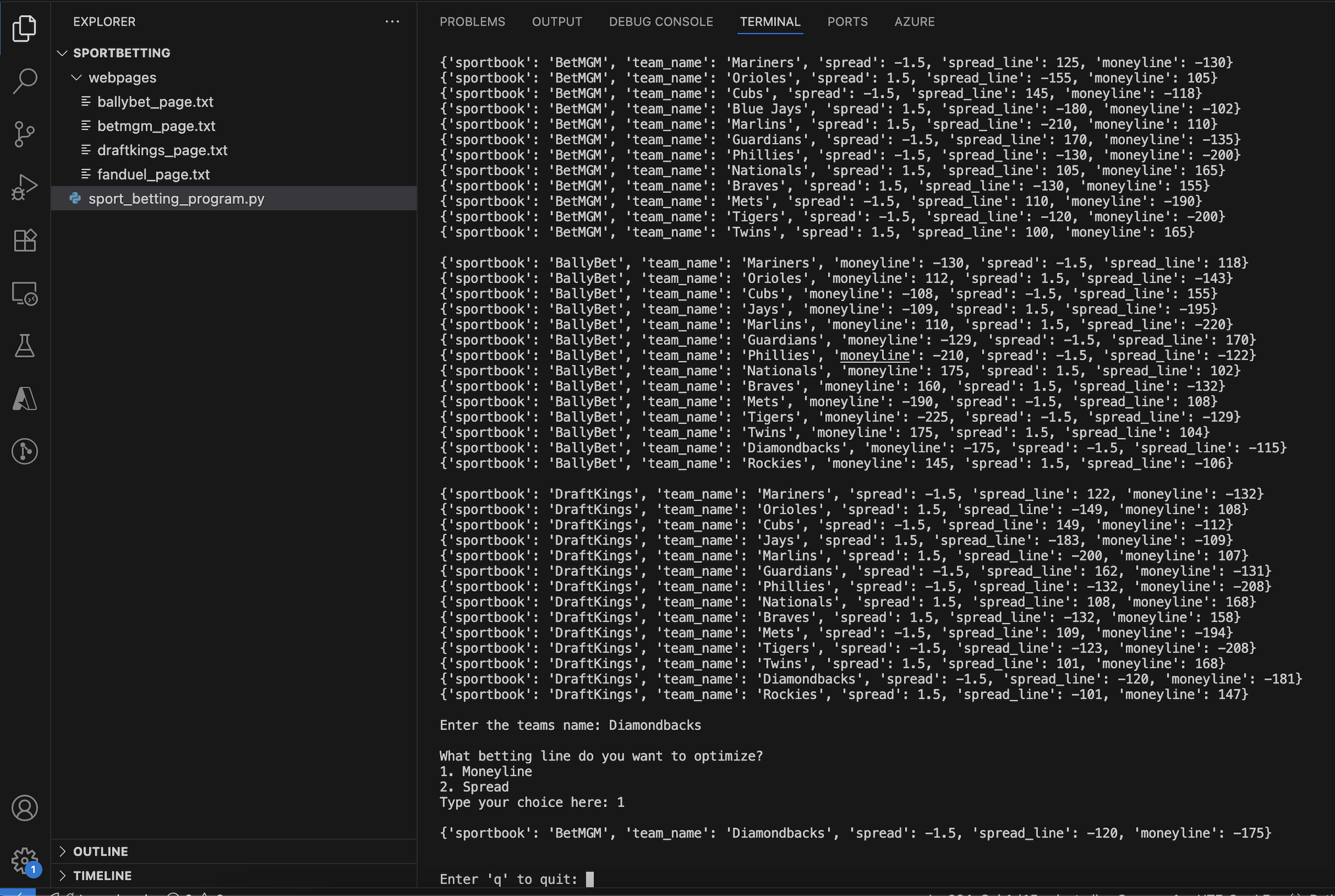Click the "Type your choice here: 1" line
The width and height of the screenshot is (1335, 896).
pyautogui.click(x=532, y=802)
